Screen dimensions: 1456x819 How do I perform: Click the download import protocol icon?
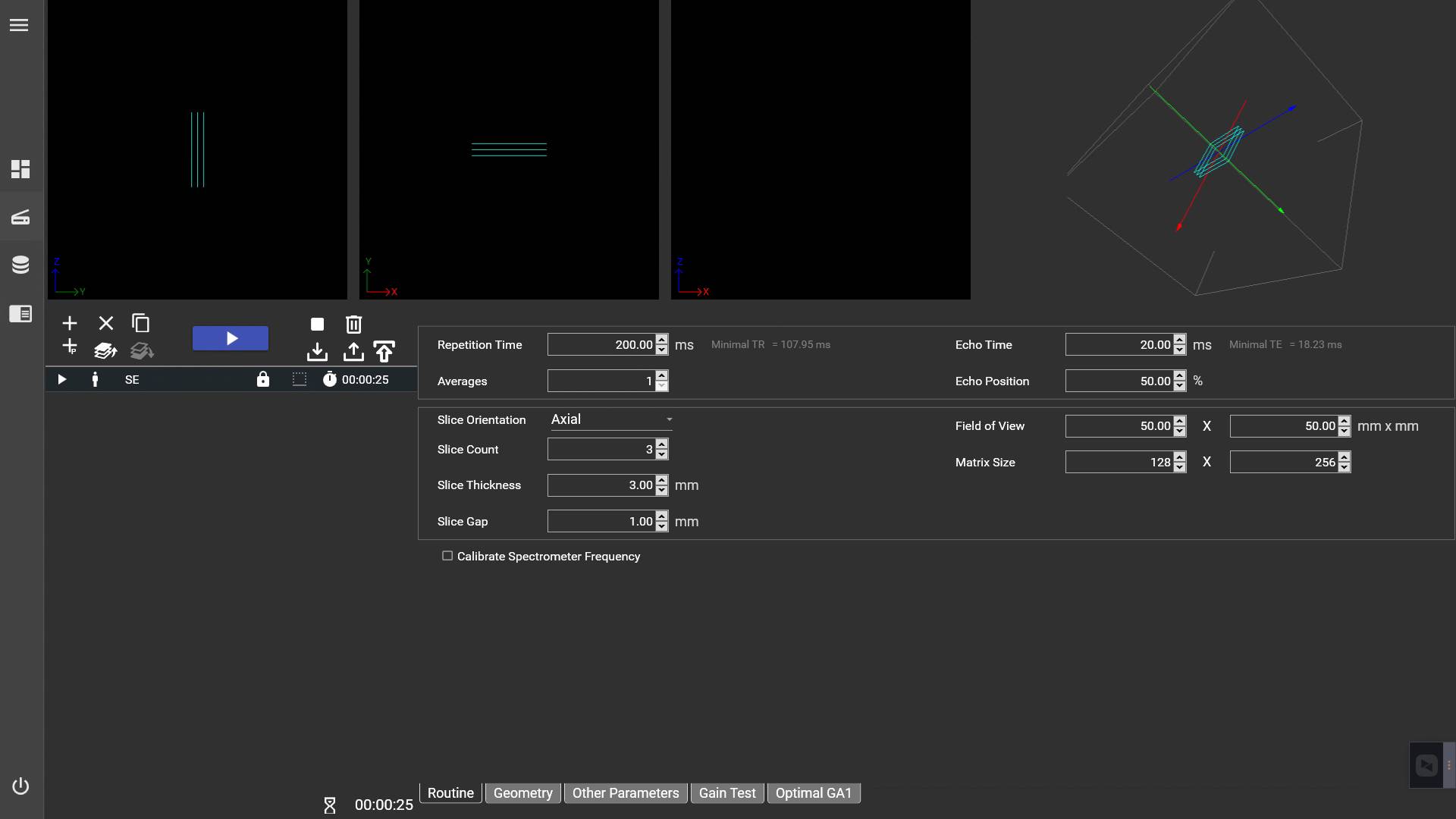point(317,352)
